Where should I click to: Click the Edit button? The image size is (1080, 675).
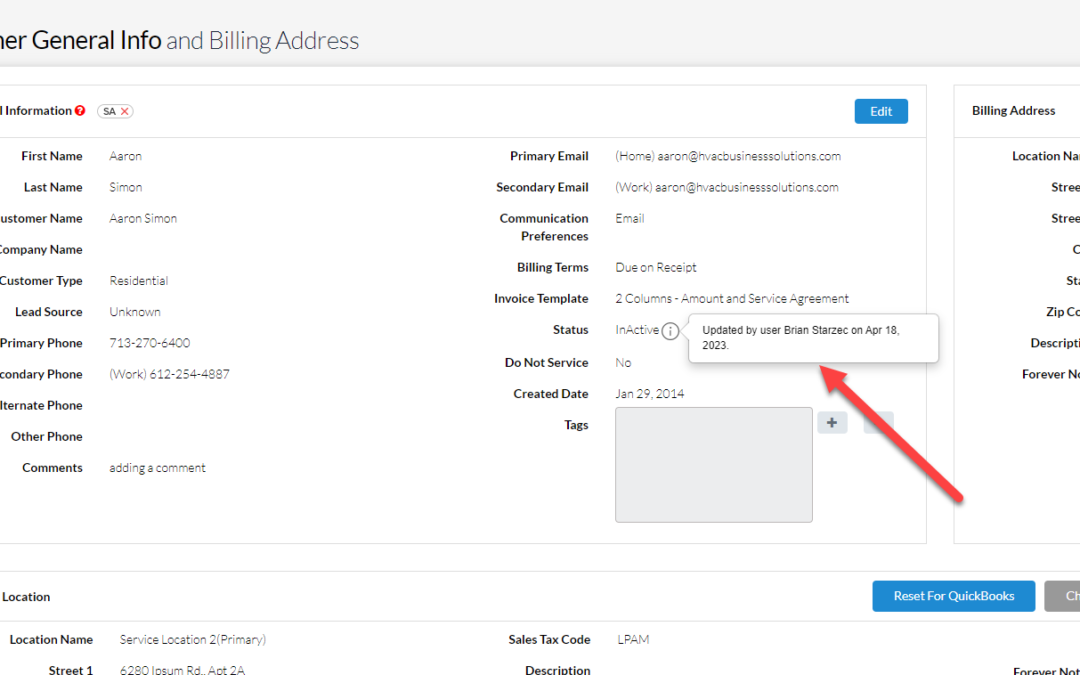click(881, 111)
